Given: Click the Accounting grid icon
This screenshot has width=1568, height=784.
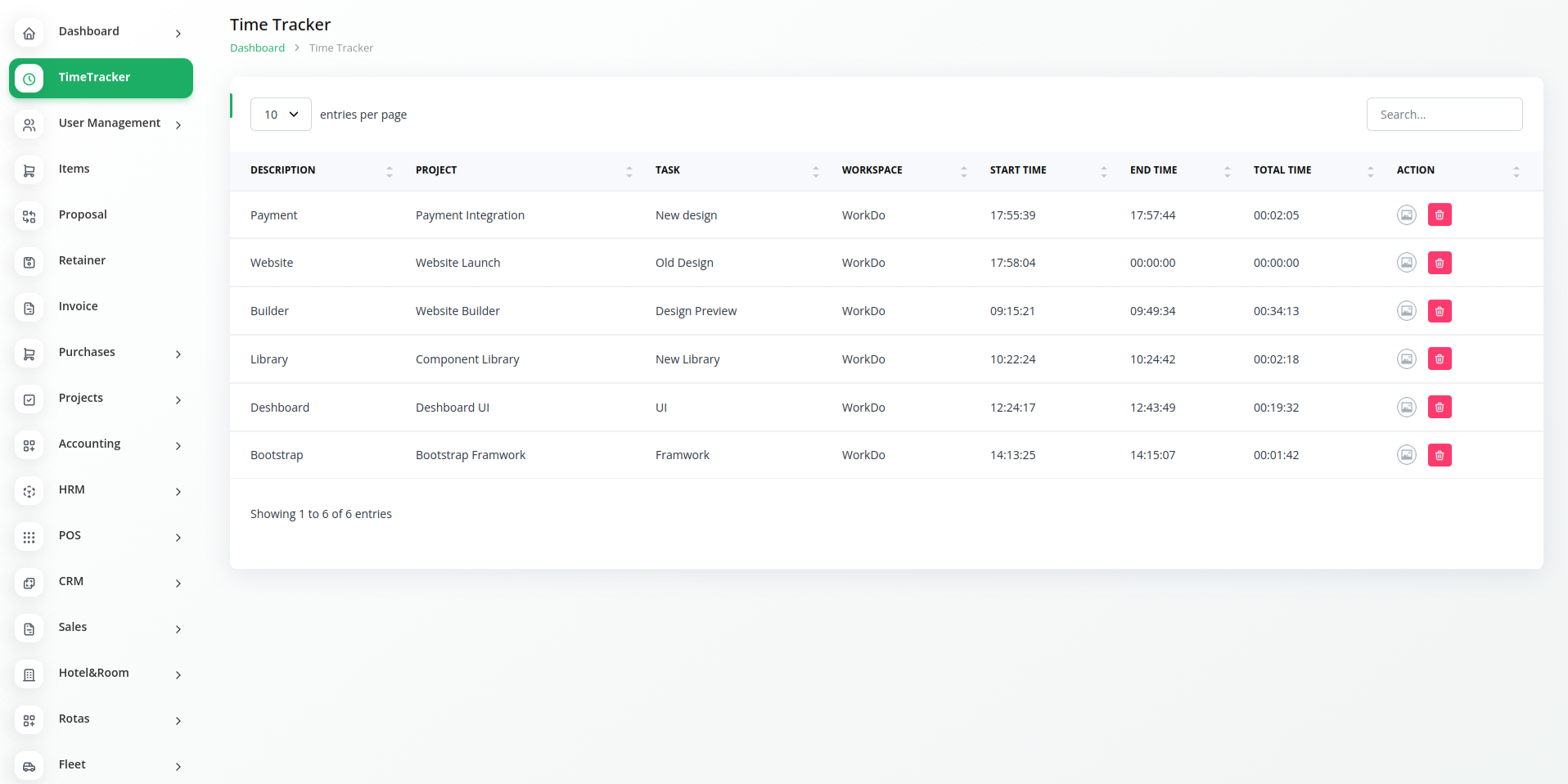Looking at the screenshot, I should [x=29, y=446].
